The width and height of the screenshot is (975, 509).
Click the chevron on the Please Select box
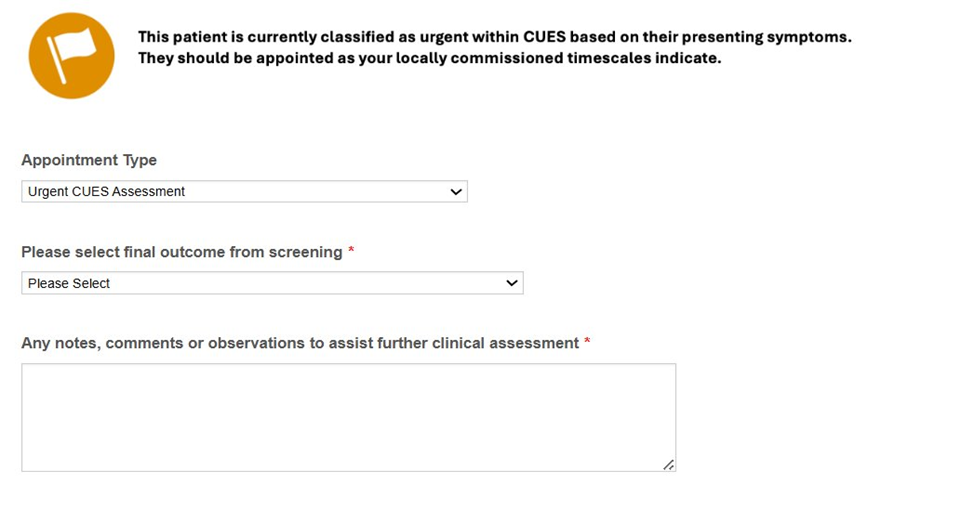(512, 283)
